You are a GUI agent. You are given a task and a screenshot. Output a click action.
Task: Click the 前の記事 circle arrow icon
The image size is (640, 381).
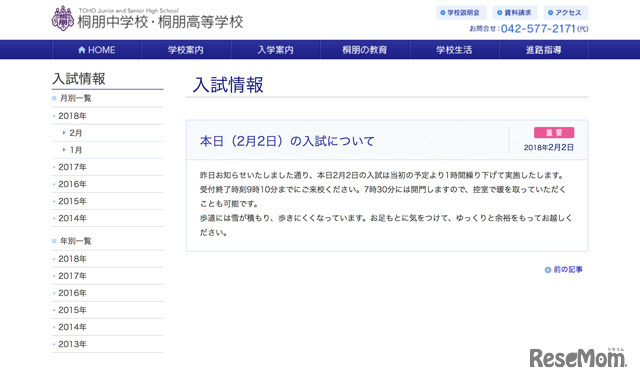pos(548,270)
